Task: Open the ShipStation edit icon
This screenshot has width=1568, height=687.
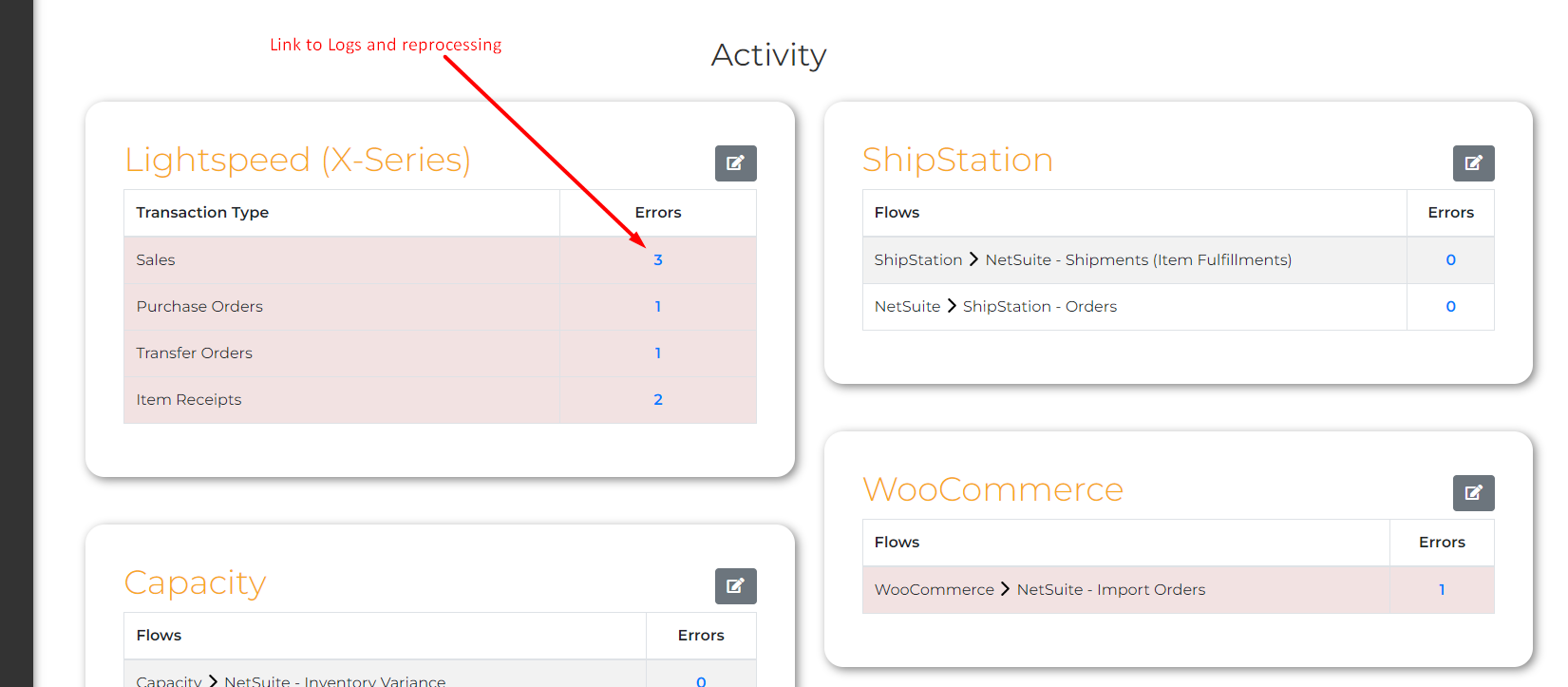Action: click(x=1473, y=163)
